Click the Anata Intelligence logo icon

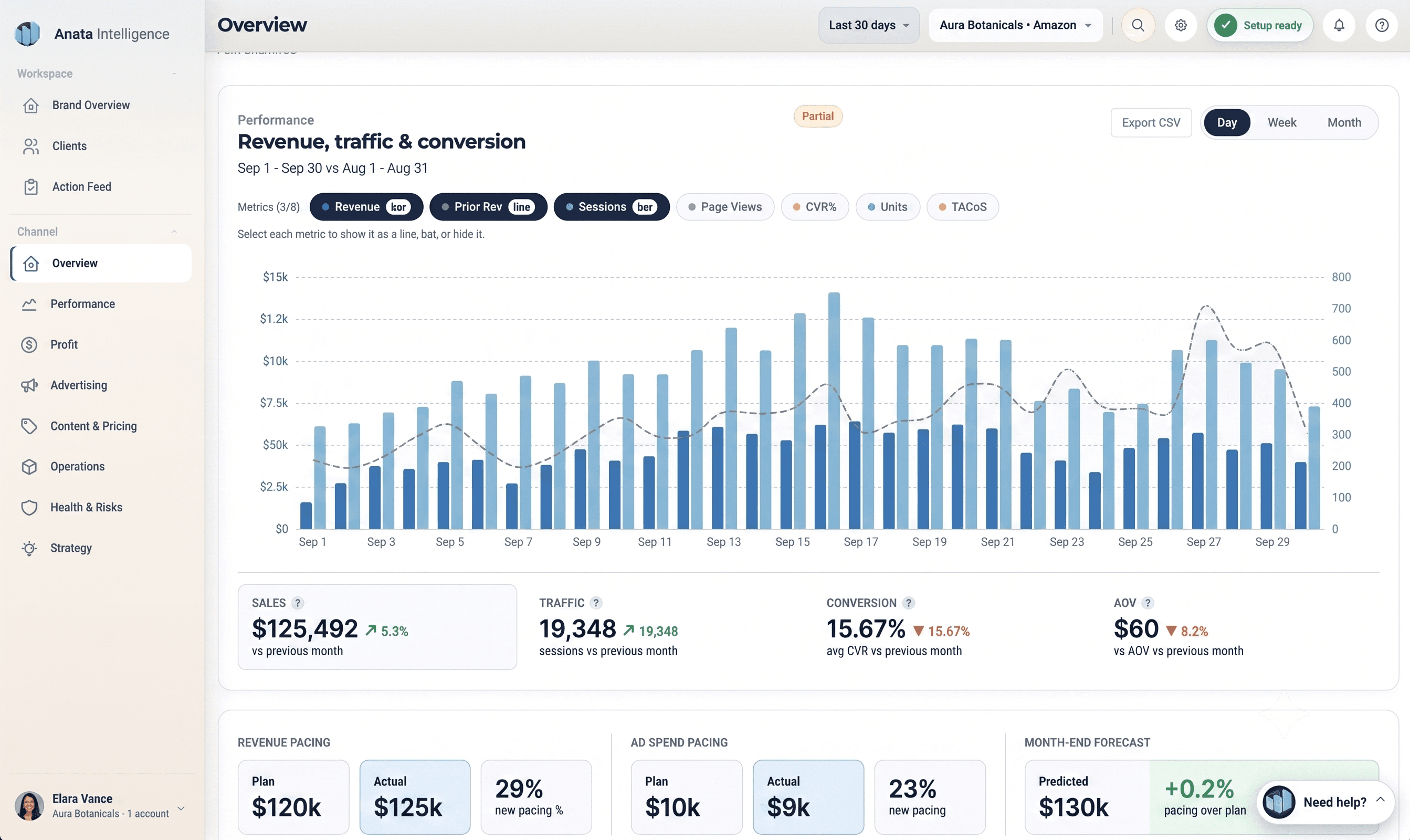tap(27, 34)
